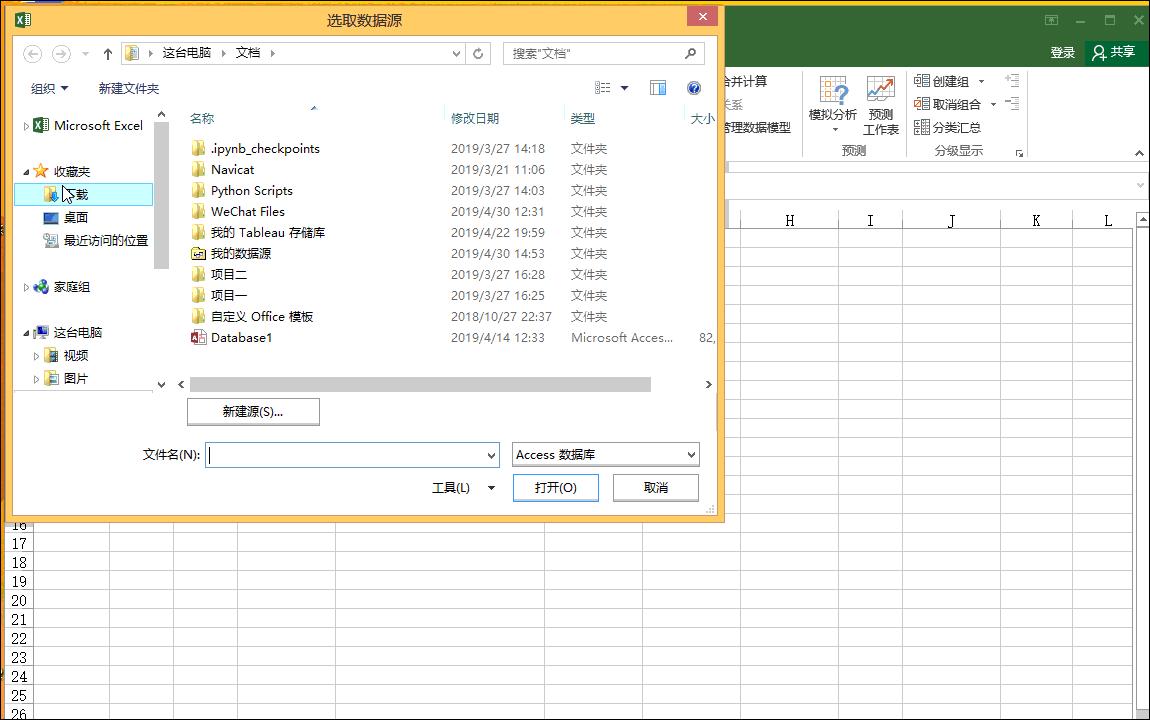Click the 分类汇总 subtotal icon
Image resolution: width=1150 pixels, height=720 pixels.
(922, 128)
